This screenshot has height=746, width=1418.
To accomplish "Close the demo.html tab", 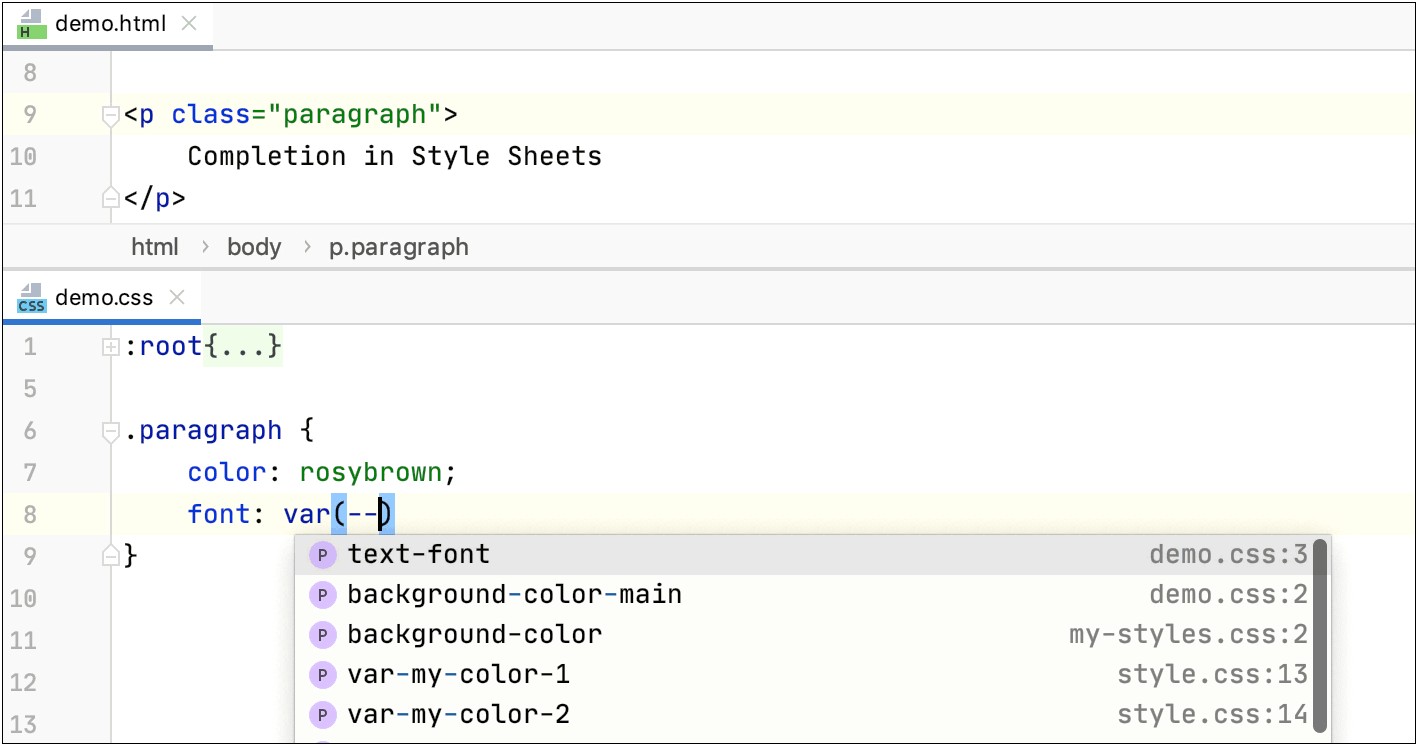I will (188, 25).
